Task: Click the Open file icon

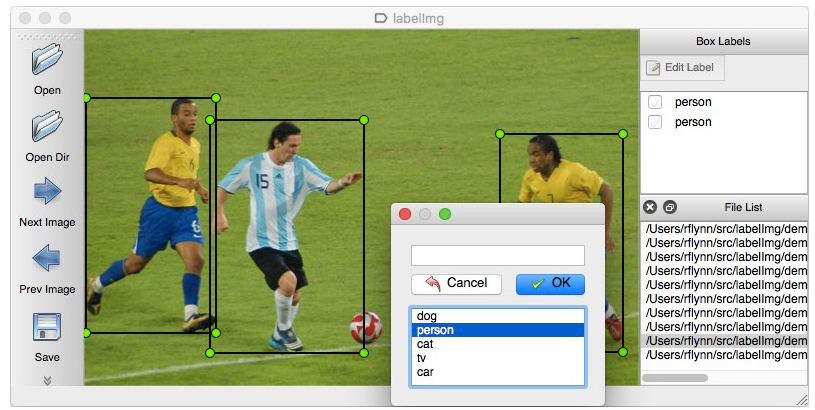Action: pyautogui.click(x=47, y=59)
